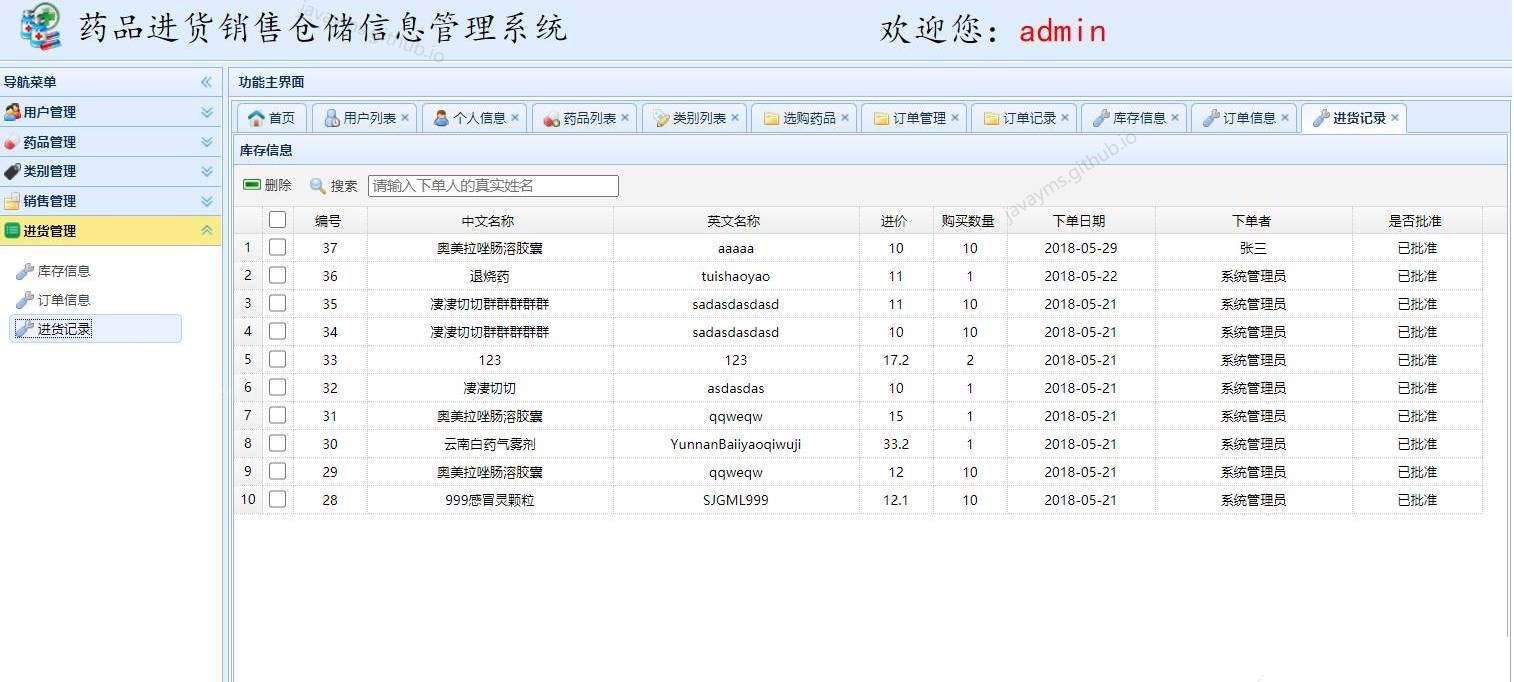Collapse navigation panel with « arrow
Viewport: 1514px width, 682px height.
point(207,82)
